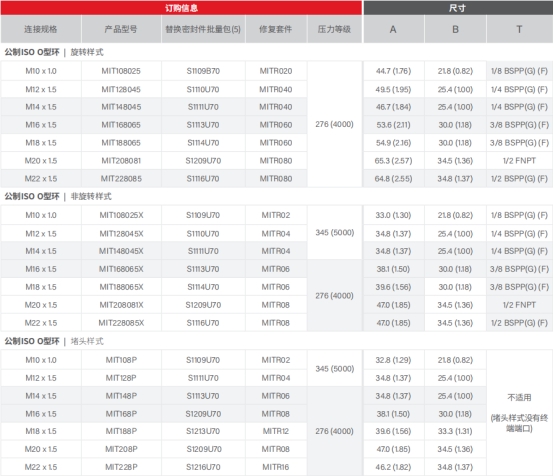Click the 1/2 FNPT cell in rotating section
Image resolution: width=554 pixels, height=476 pixels.
519,161
